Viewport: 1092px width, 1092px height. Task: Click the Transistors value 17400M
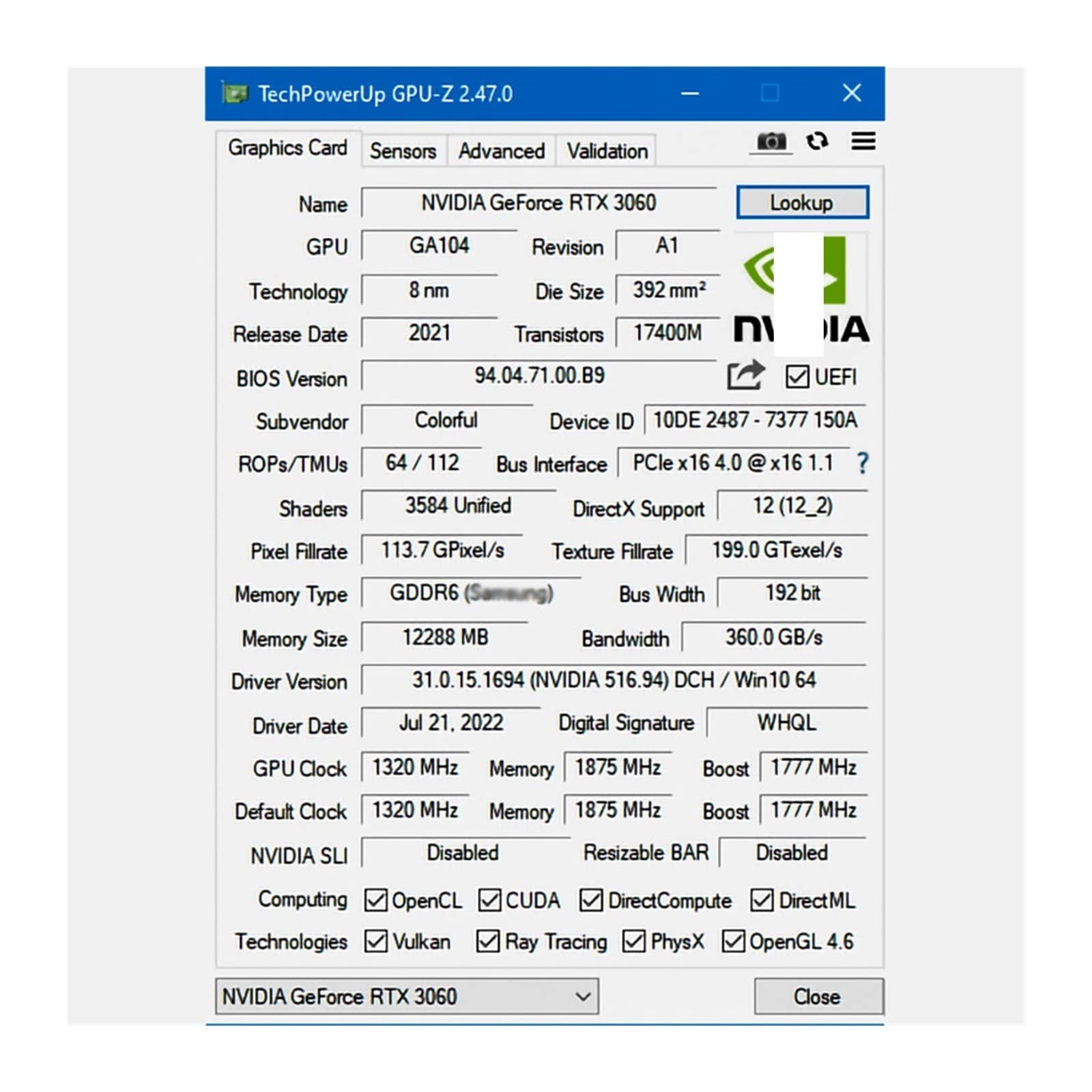pyautogui.click(x=668, y=333)
